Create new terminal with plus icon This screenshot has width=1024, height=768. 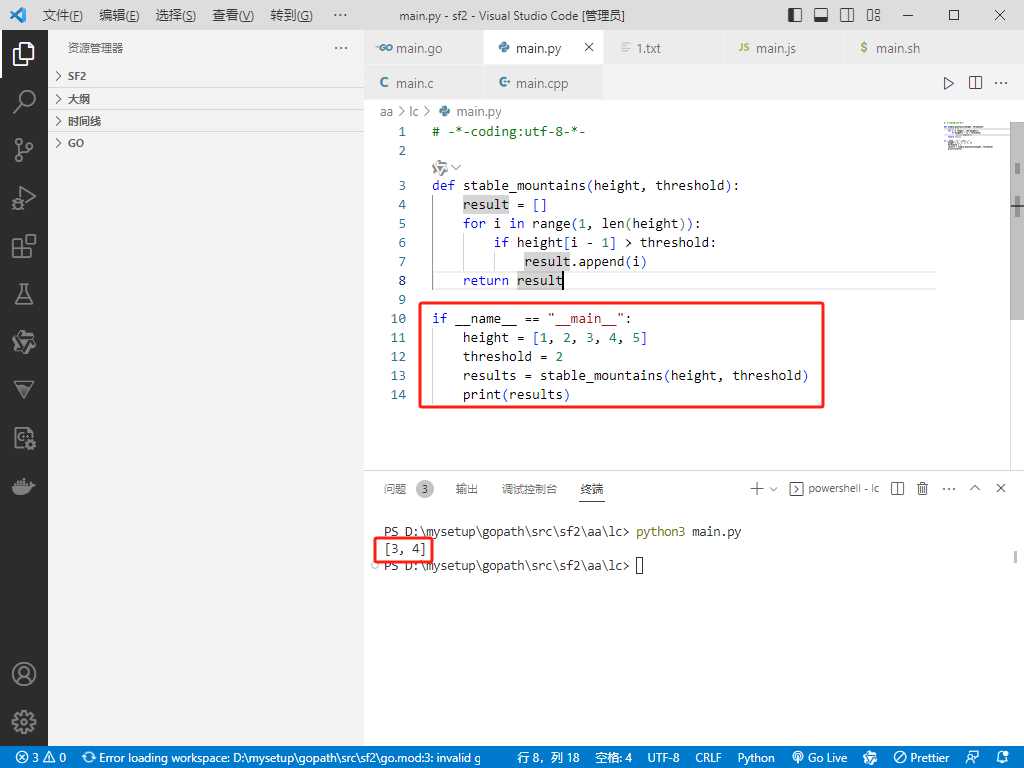pyautogui.click(x=756, y=488)
